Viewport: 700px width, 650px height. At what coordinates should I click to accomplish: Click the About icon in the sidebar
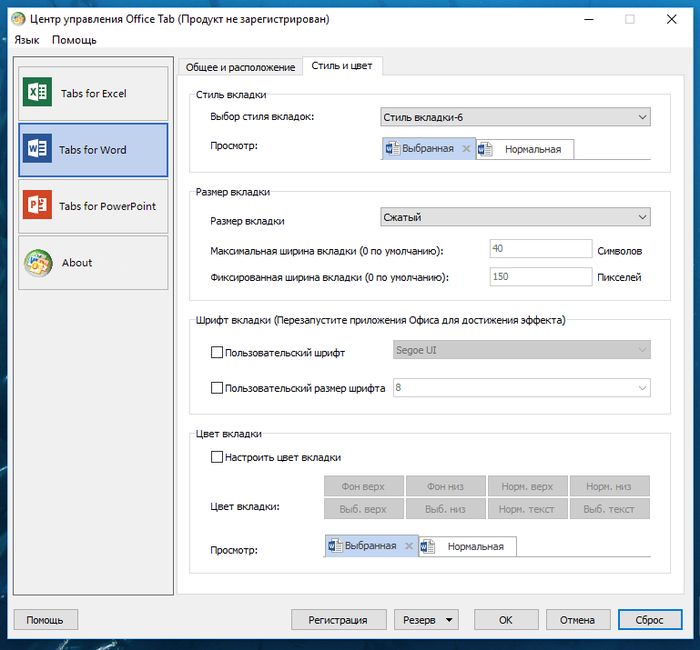[x=38, y=262]
